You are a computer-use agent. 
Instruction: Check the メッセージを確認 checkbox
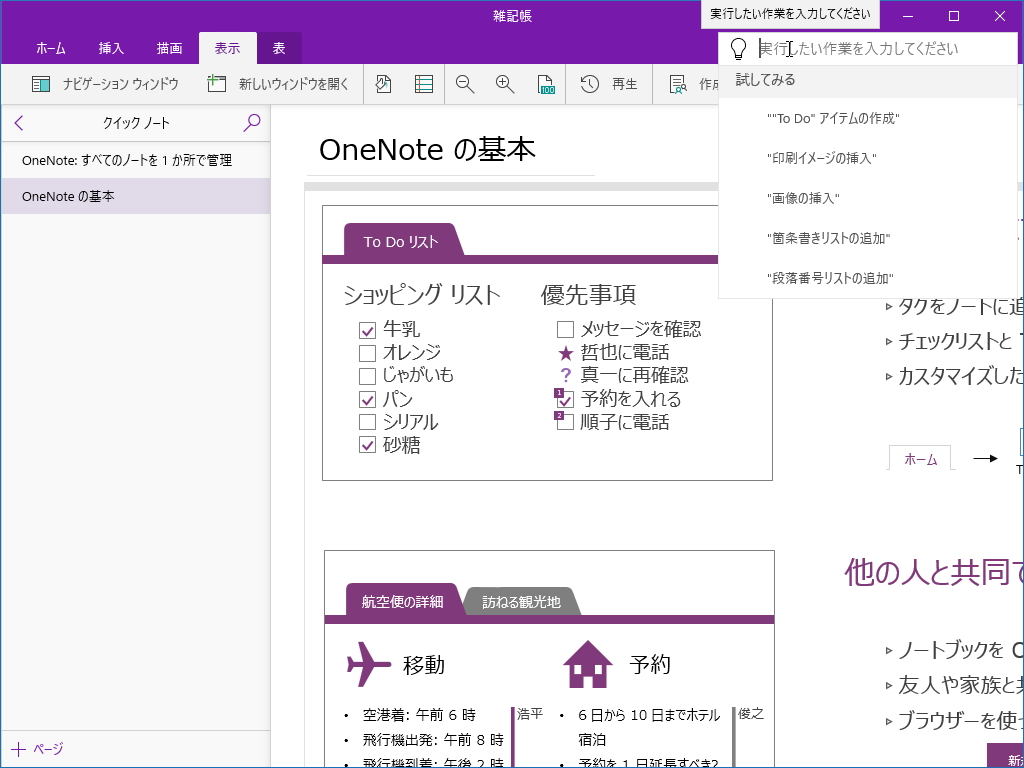(x=566, y=329)
